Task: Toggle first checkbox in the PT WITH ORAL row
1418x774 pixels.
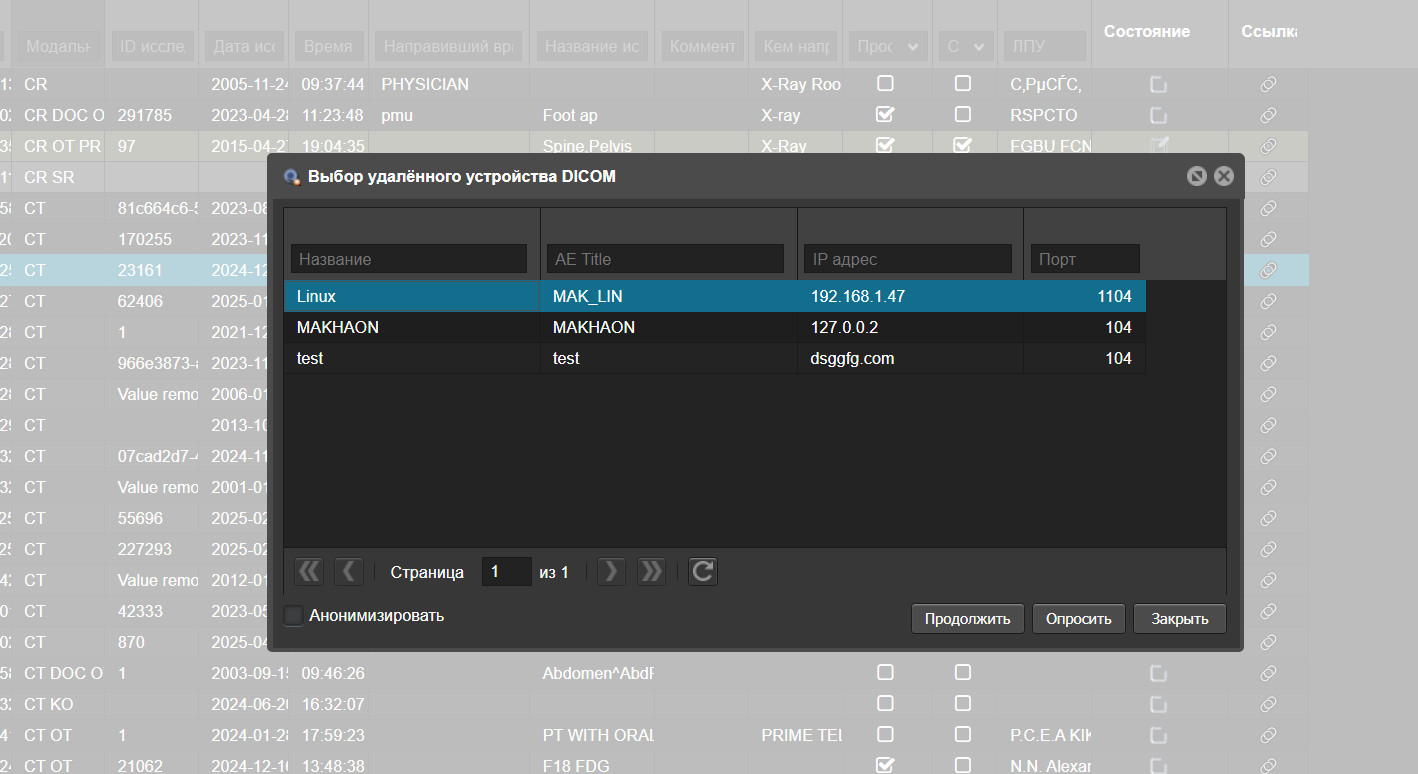Action: point(885,734)
